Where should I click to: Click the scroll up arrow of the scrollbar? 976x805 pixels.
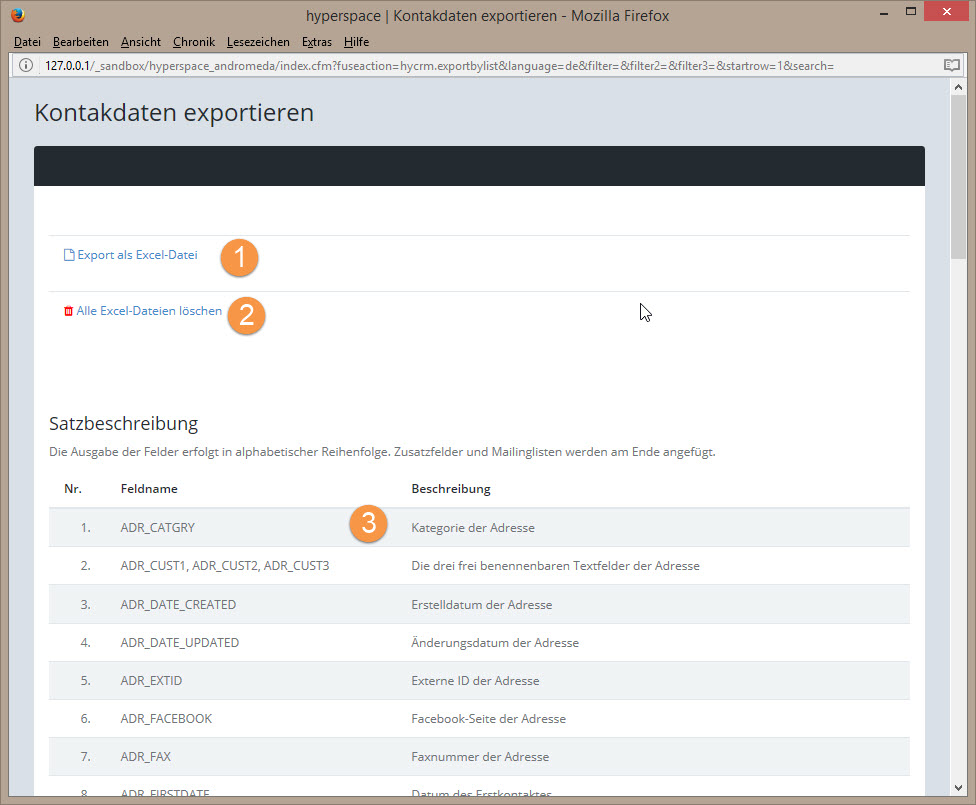pos(957,88)
